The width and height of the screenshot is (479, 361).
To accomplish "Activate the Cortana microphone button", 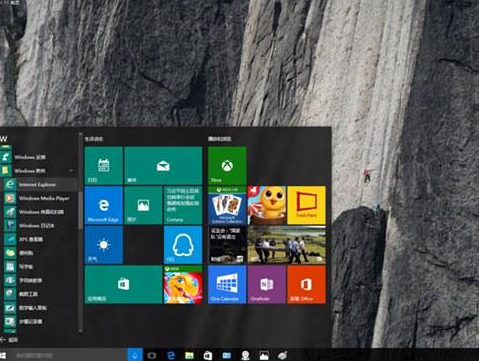I will (x=135, y=355).
